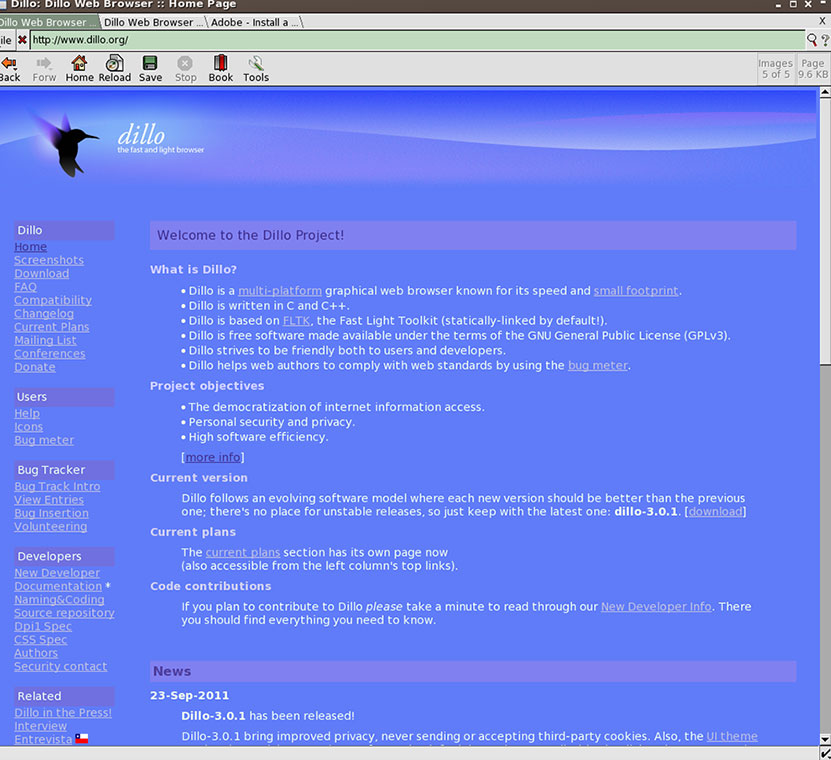
Task: Follow the Volunteering link
Action: (x=51, y=526)
